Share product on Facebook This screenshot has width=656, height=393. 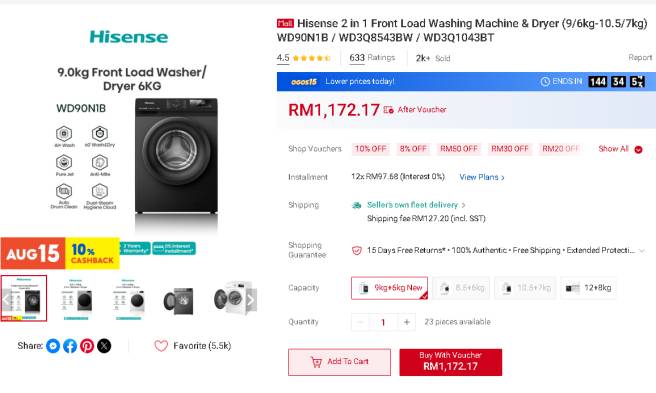point(70,346)
